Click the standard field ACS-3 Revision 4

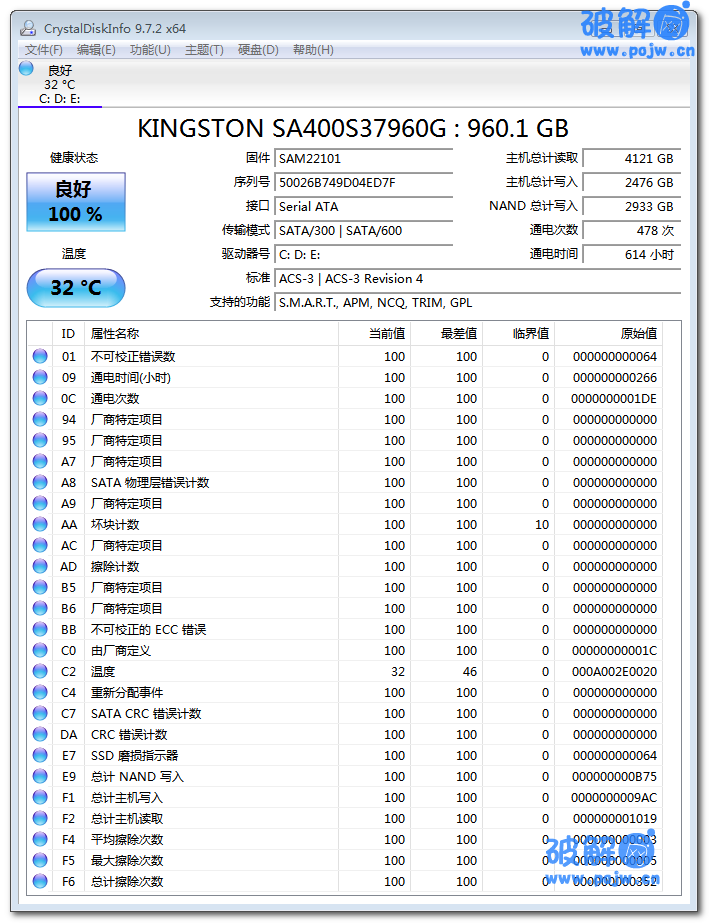[478, 278]
